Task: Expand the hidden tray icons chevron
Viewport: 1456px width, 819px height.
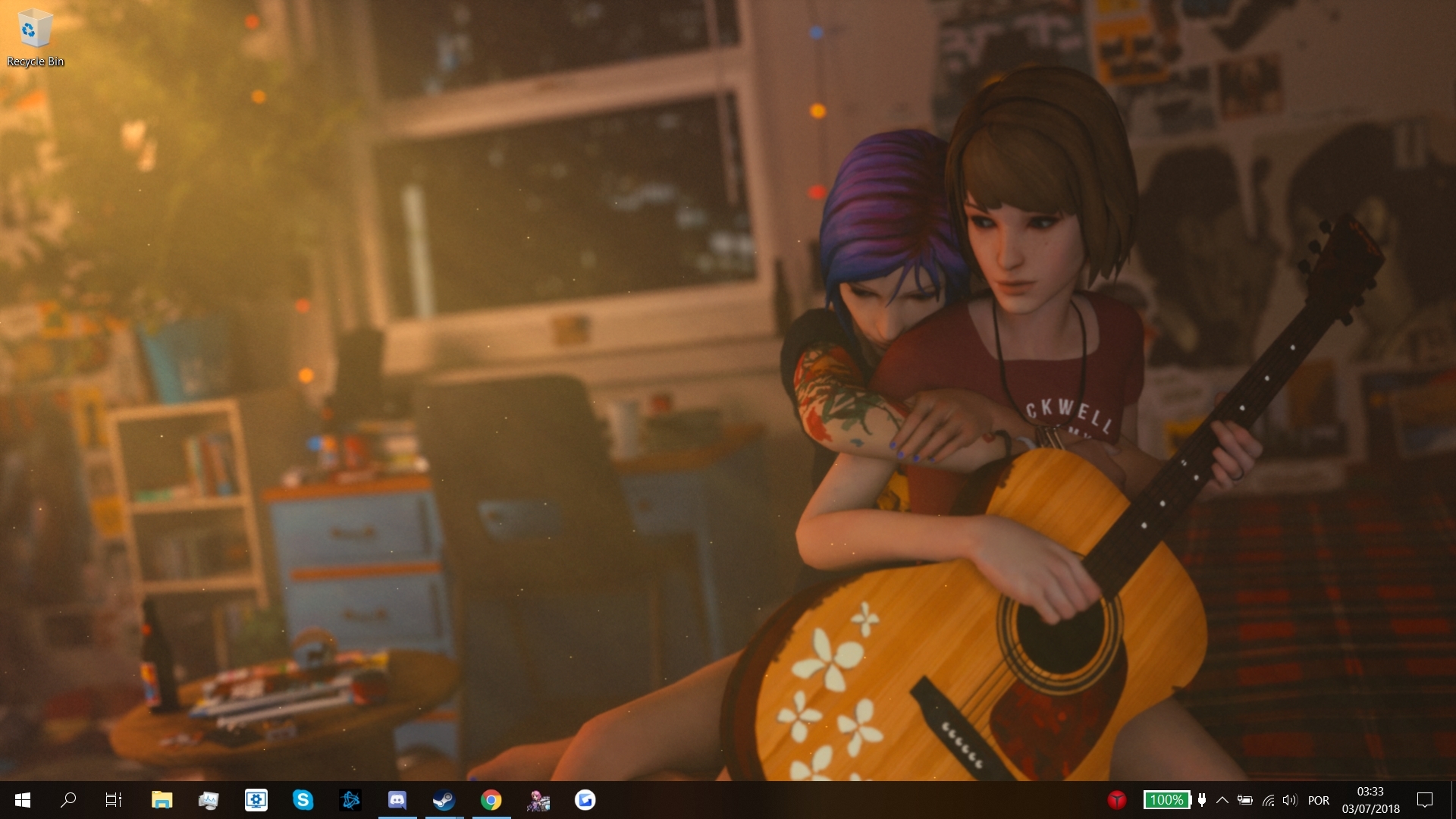Action: click(1222, 800)
